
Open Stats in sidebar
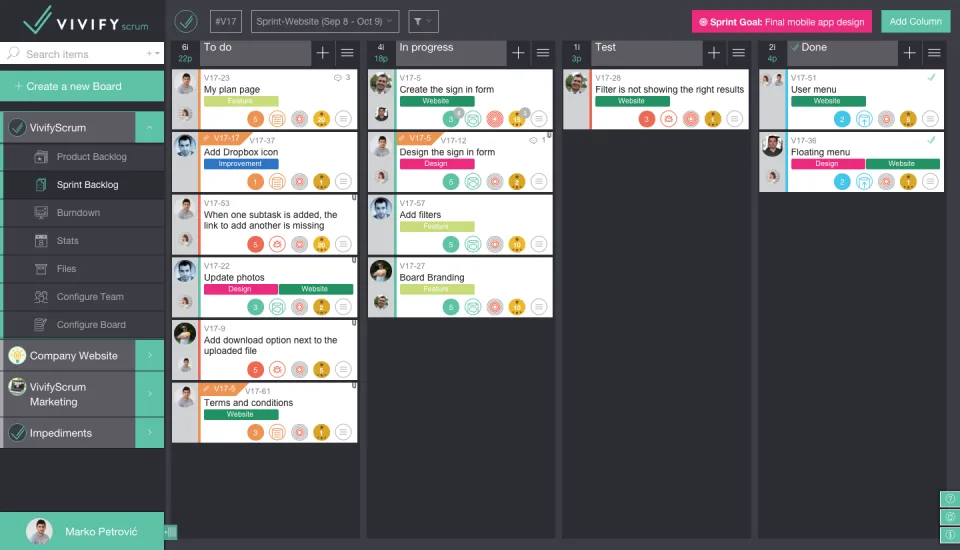(84, 241)
